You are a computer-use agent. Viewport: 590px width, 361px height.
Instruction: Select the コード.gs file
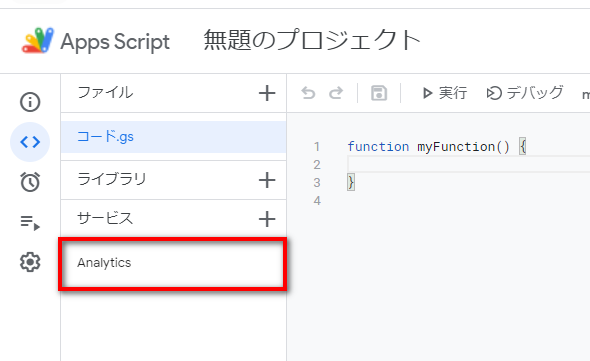click(x=173, y=137)
